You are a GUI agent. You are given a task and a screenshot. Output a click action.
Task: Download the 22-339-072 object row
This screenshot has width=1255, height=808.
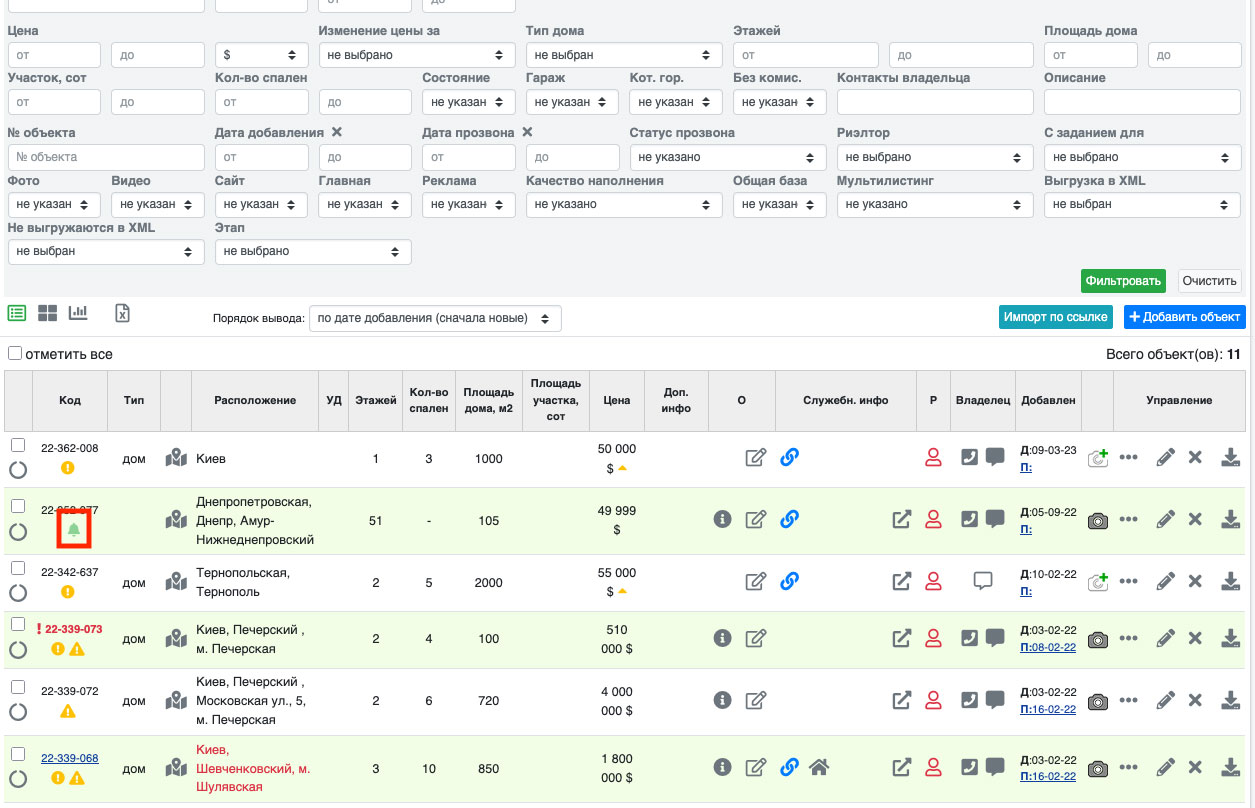(x=1230, y=700)
